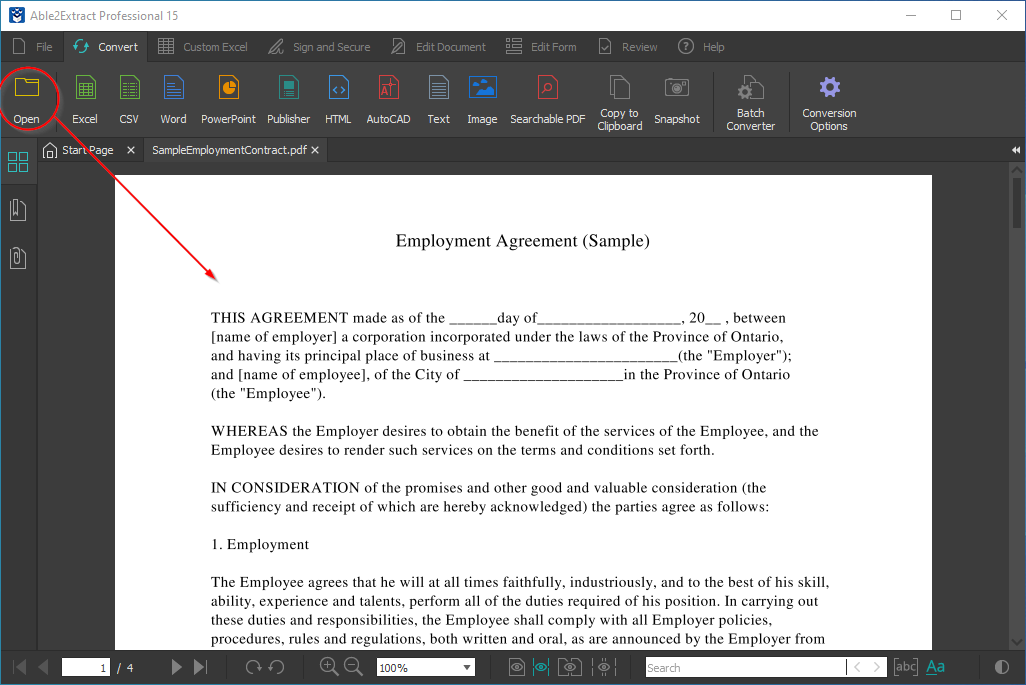Screen dimensions: 1026x685
Task: Open the Batch Converter tool
Action: tap(750, 100)
